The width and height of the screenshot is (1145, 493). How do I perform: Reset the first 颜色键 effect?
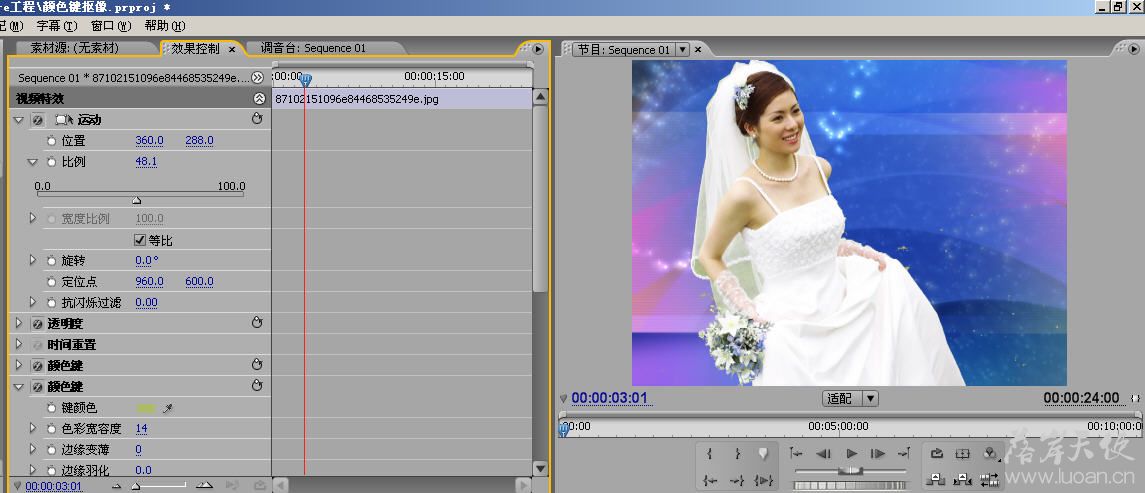pos(257,364)
